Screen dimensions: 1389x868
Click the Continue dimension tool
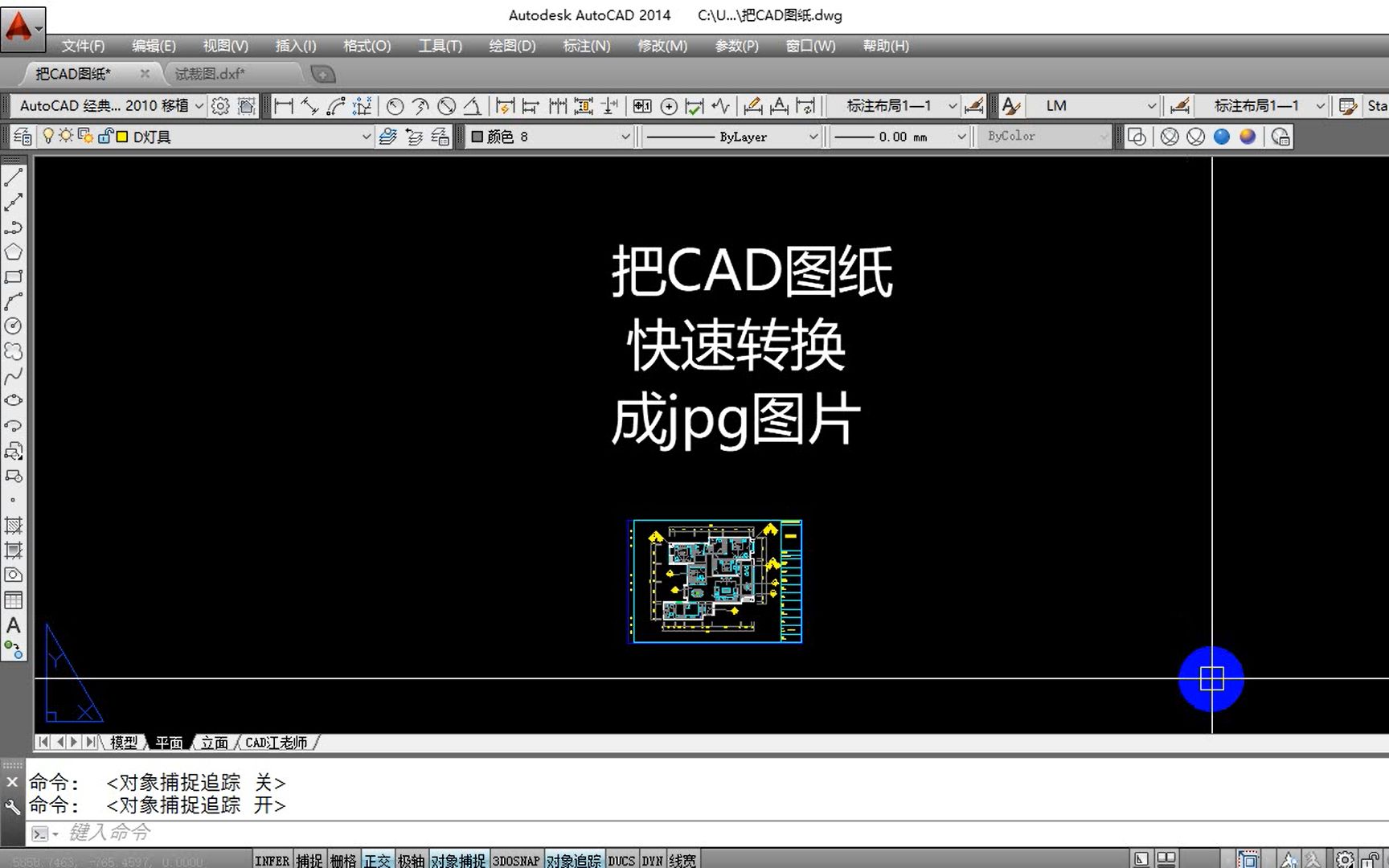558,106
